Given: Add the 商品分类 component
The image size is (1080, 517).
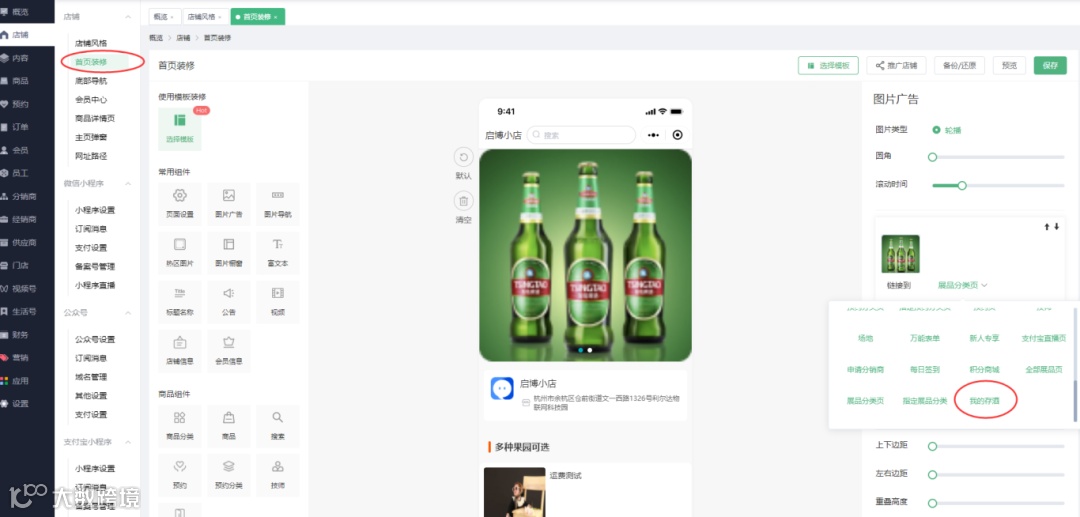Looking at the screenshot, I should [x=180, y=426].
